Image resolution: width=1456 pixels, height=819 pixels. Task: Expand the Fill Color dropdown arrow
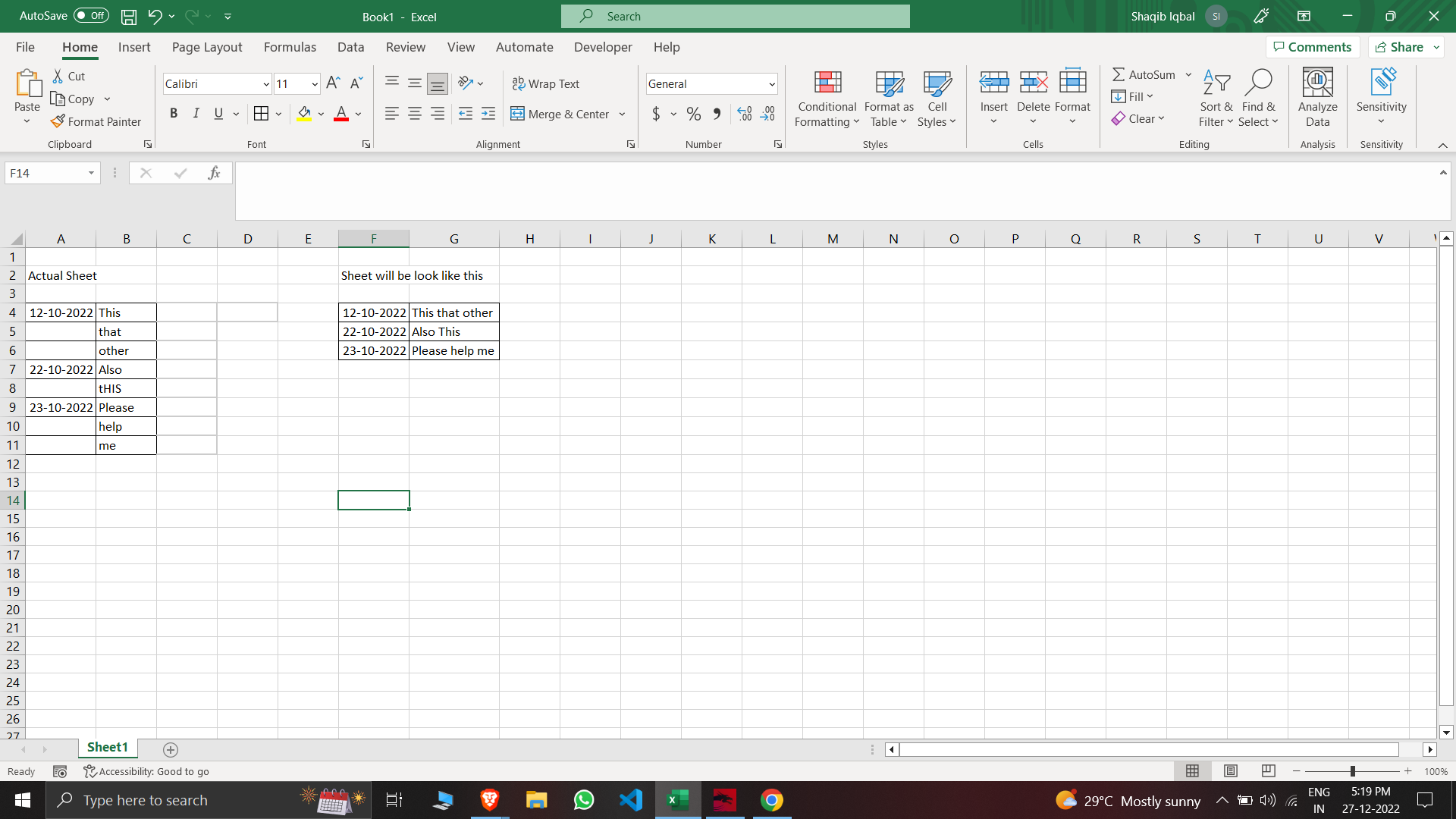pos(321,114)
